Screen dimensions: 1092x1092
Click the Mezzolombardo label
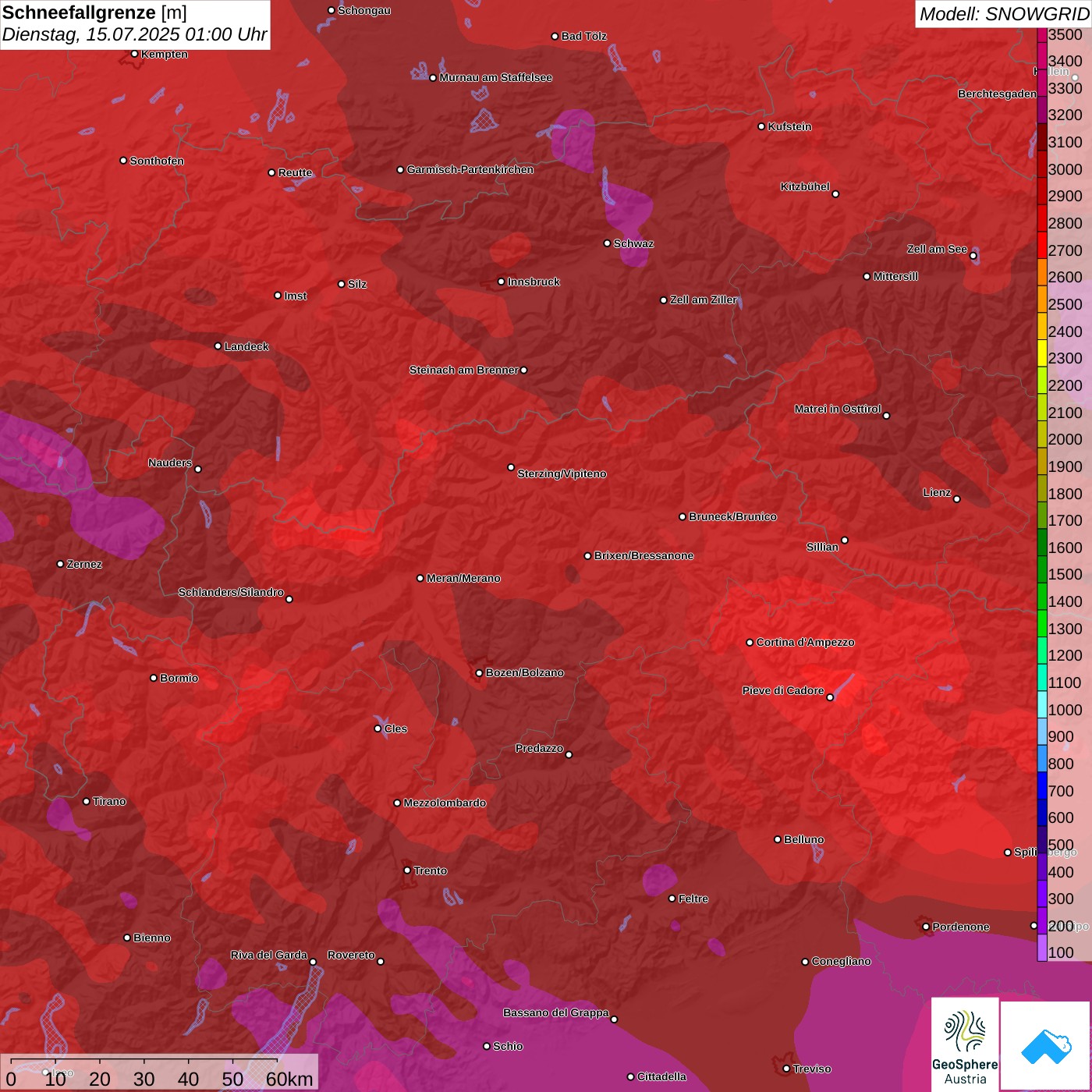(445, 803)
